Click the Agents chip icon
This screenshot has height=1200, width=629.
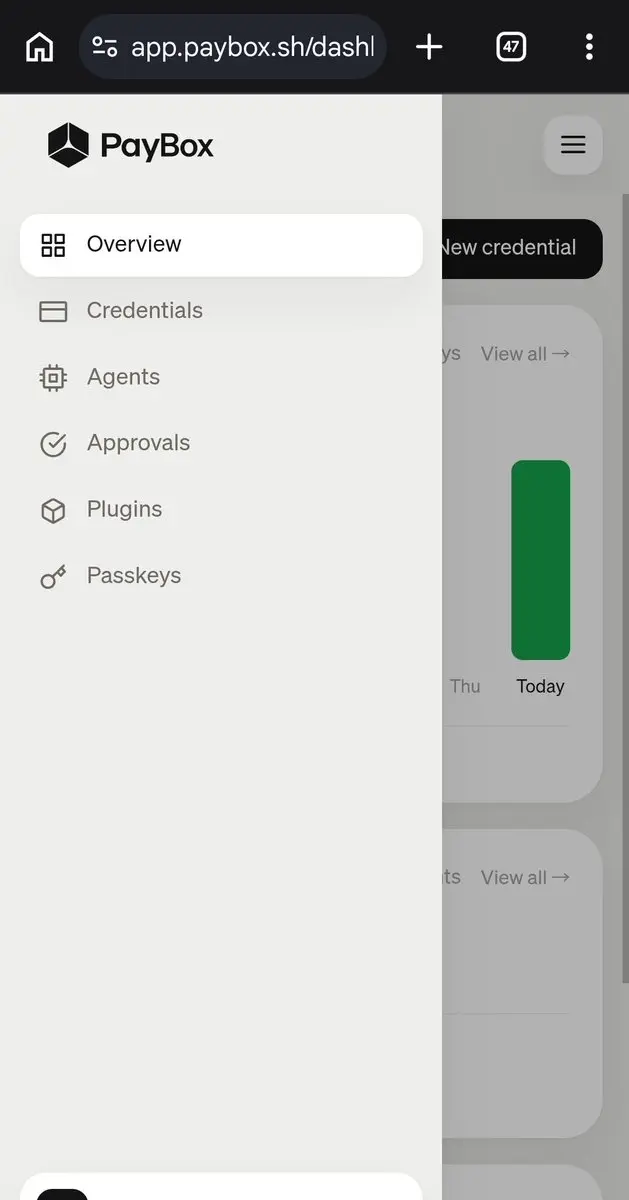click(x=53, y=378)
